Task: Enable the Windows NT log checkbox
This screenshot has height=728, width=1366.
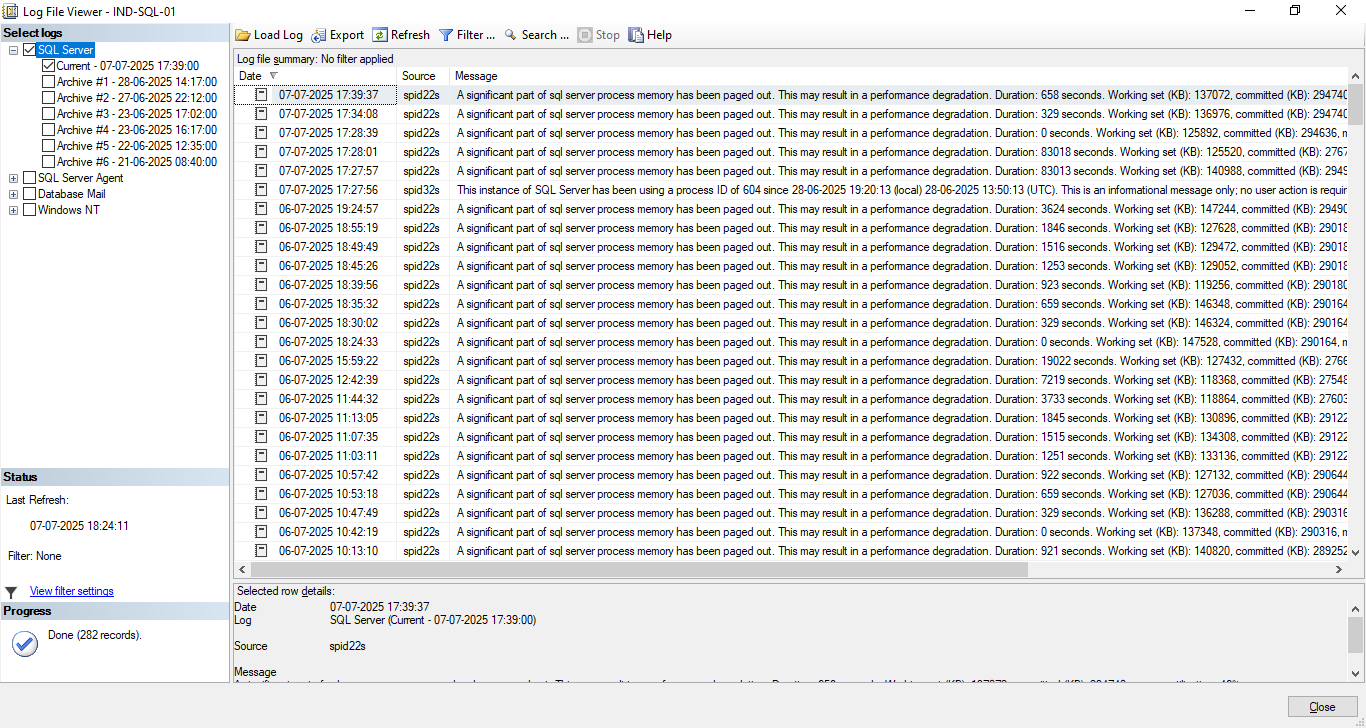Action: click(27, 210)
